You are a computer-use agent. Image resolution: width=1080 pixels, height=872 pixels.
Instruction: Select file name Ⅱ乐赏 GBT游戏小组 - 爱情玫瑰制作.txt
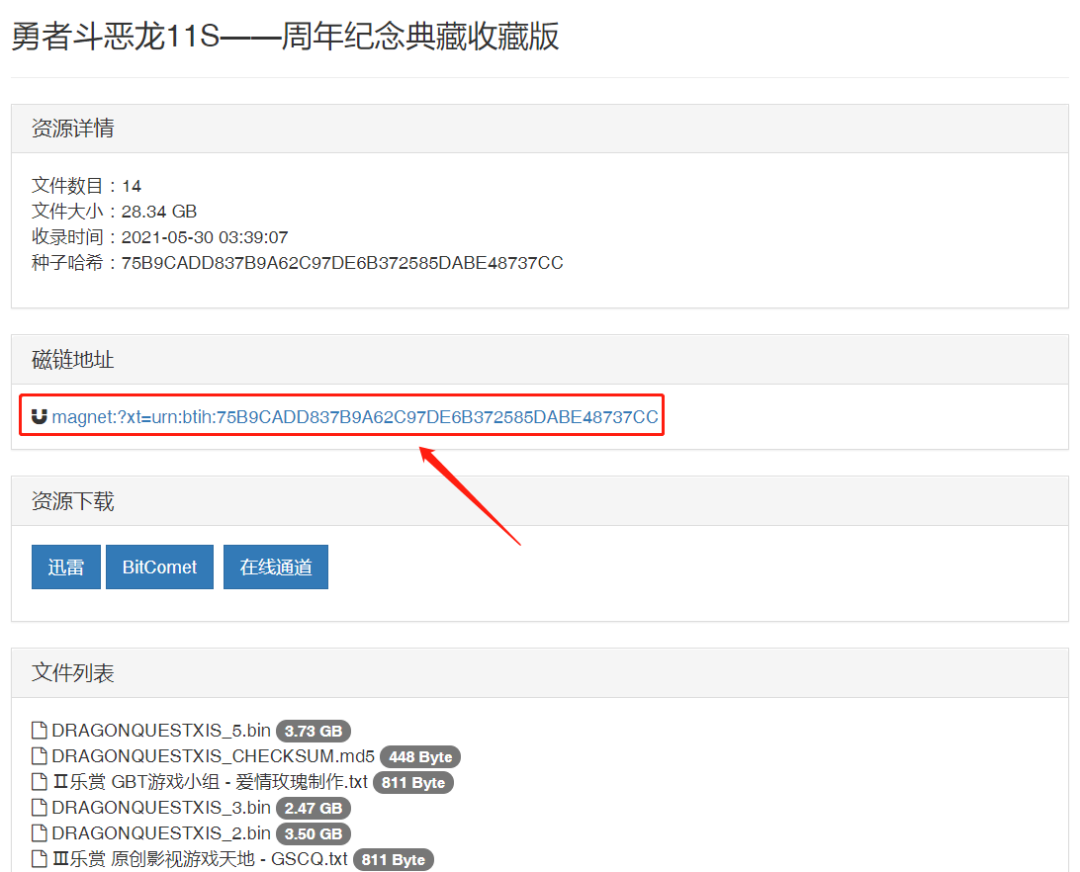pos(210,782)
